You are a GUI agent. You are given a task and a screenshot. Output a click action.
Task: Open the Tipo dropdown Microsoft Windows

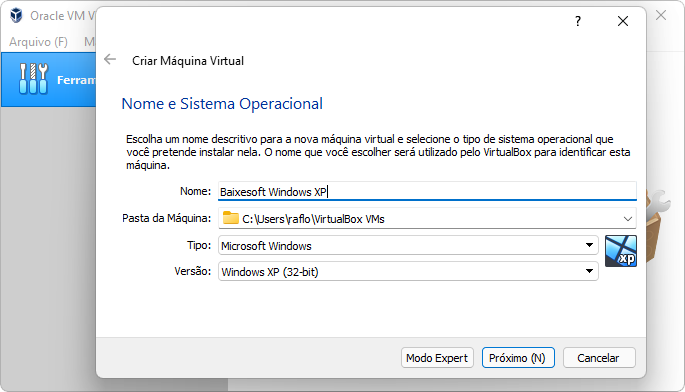coord(408,245)
